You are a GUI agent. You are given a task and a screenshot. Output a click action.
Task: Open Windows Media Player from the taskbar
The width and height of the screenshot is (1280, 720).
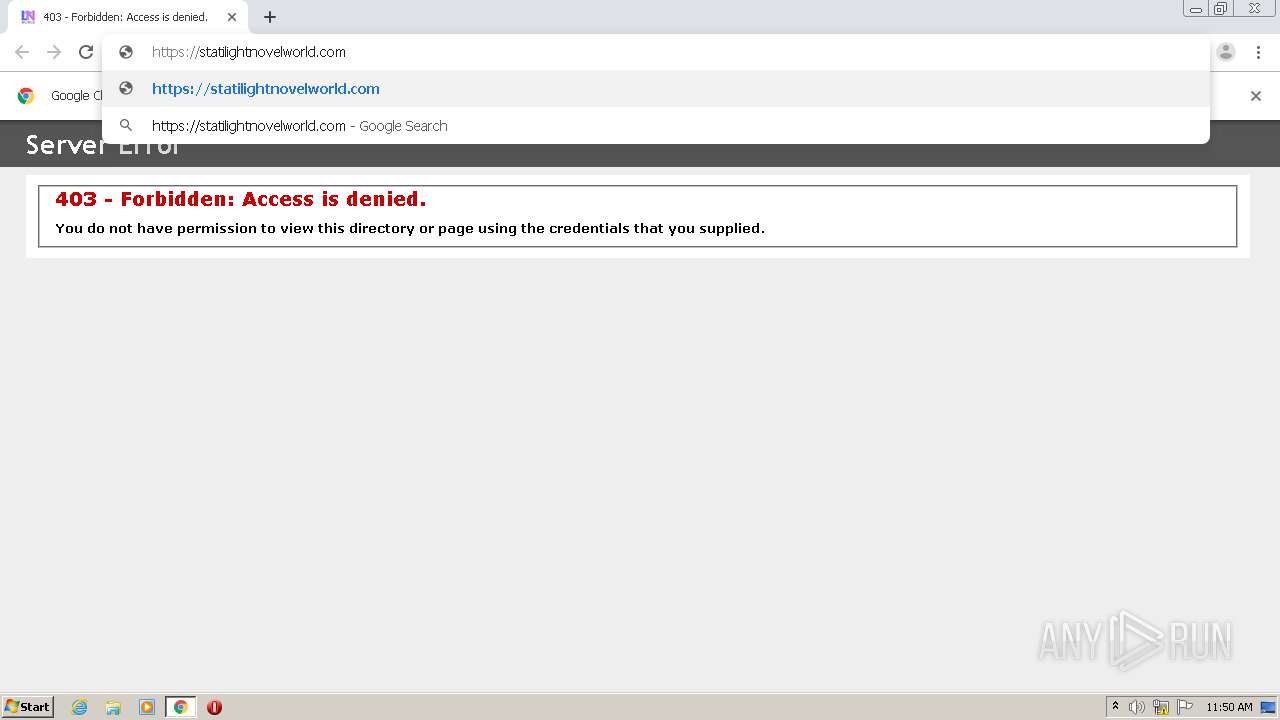tap(147, 707)
